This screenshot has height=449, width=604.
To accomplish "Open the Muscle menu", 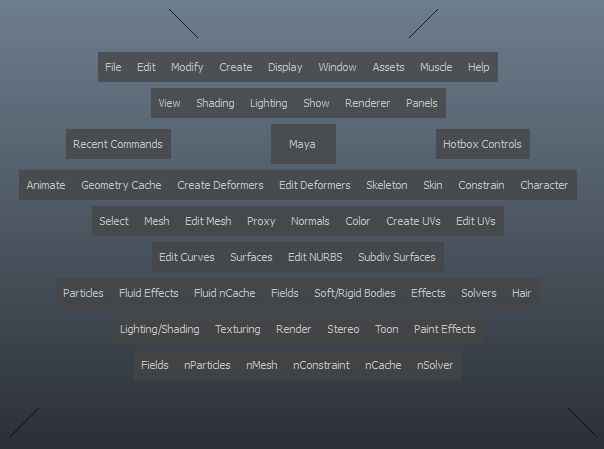I will (436, 67).
